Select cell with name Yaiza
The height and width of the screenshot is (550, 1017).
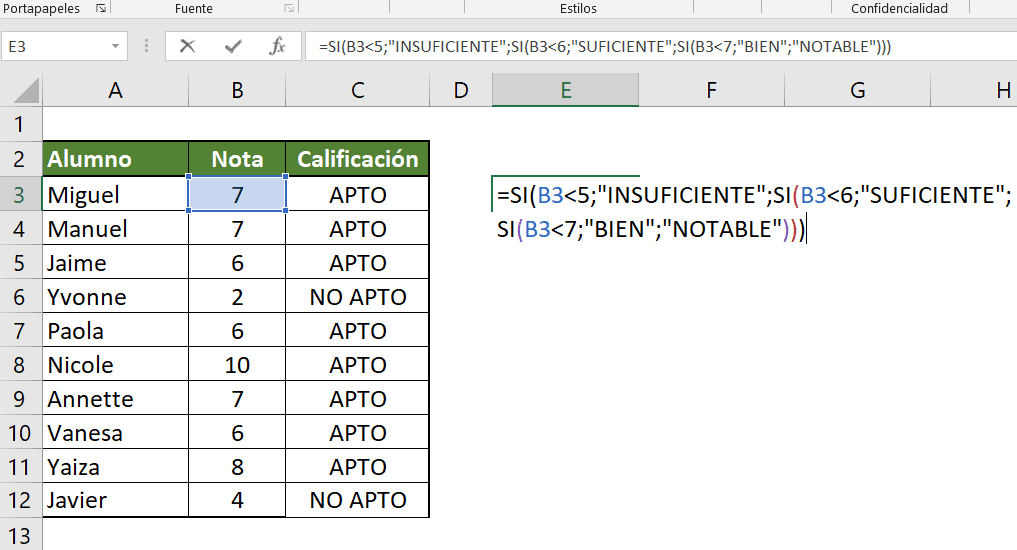coord(115,466)
